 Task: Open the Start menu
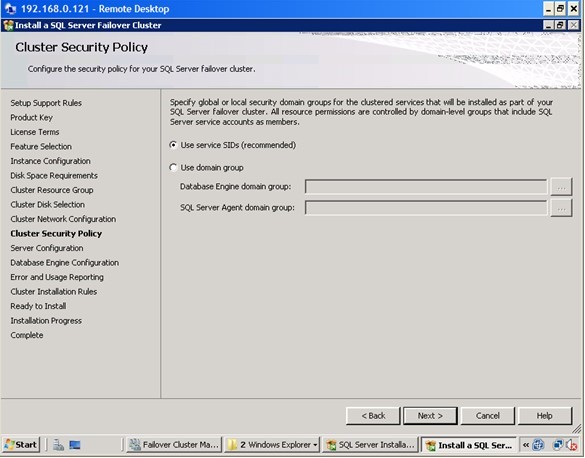pyautogui.click(x=21, y=445)
